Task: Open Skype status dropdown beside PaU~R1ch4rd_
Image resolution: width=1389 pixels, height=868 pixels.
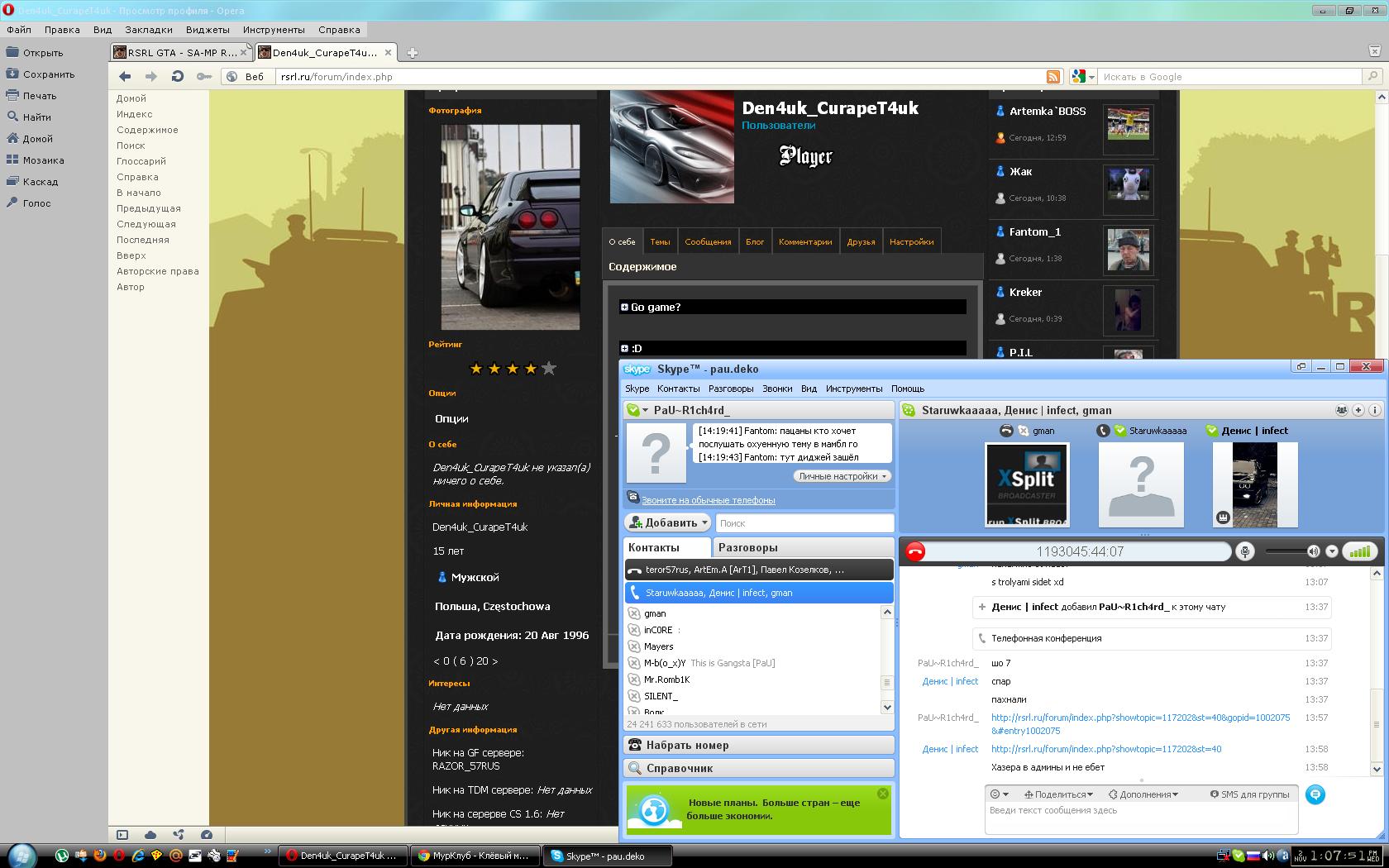Action: coord(637,410)
